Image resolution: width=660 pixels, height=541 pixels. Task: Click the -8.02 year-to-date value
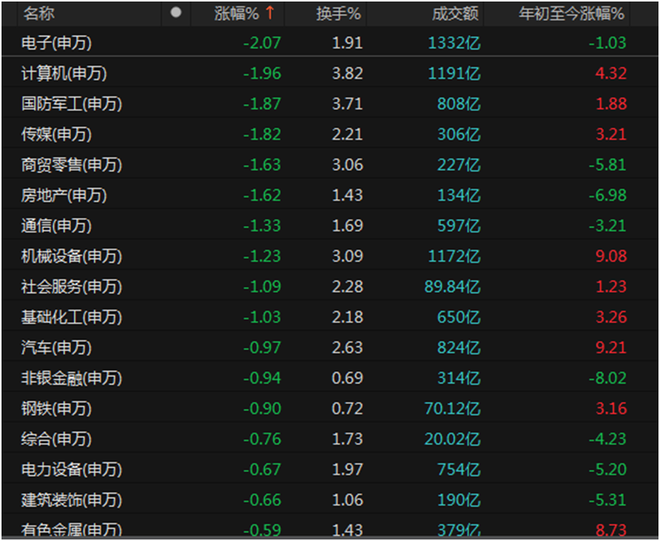point(607,378)
